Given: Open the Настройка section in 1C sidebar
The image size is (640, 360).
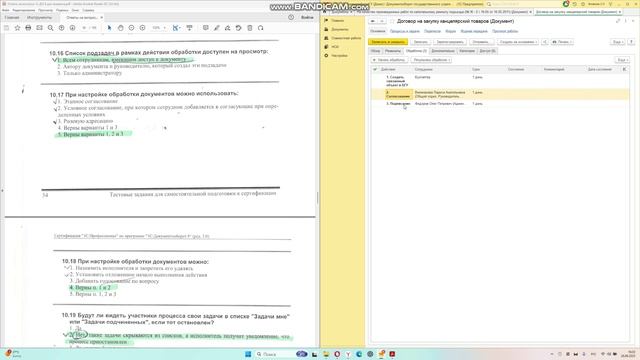Looking at the screenshot, I should [x=340, y=56].
